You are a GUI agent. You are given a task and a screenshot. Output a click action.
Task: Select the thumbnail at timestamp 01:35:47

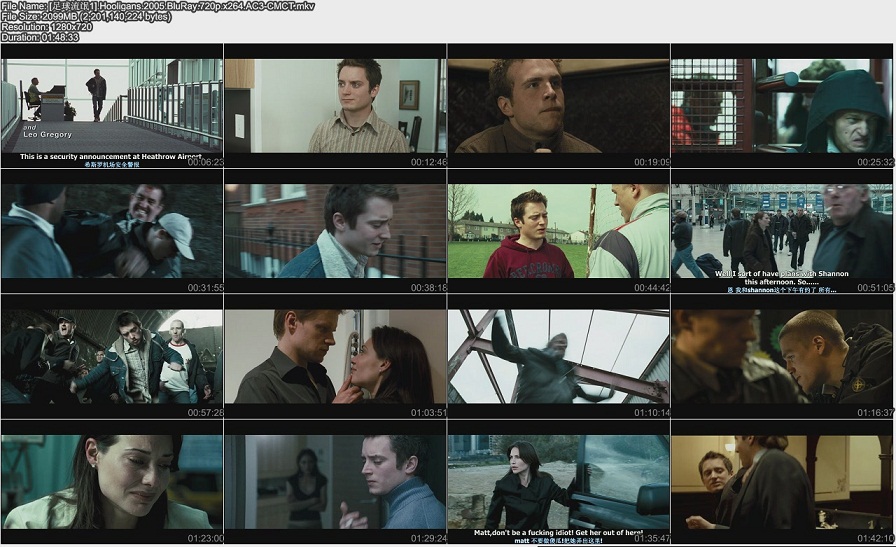coord(558,482)
